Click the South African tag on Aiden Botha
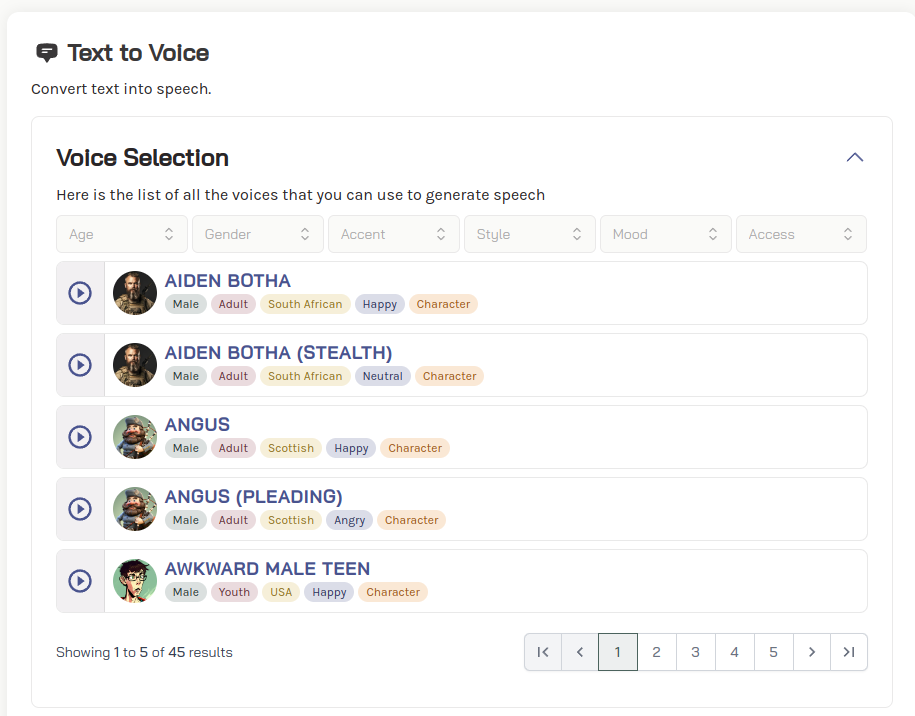Viewport: 915px width, 716px height. pyautogui.click(x=305, y=304)
